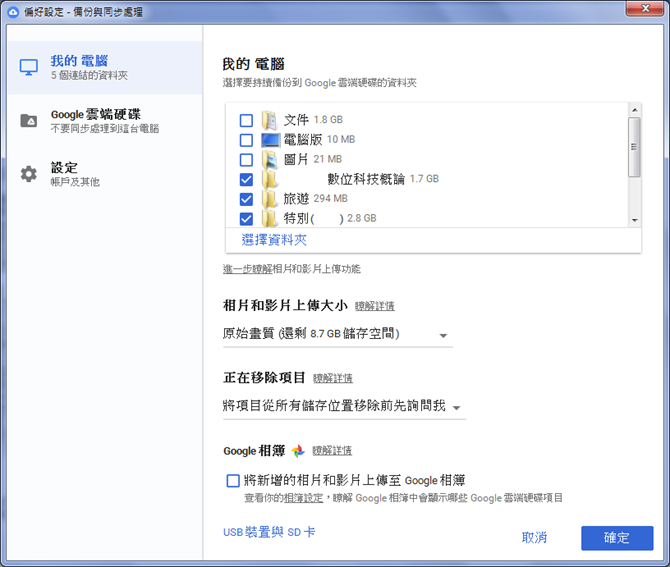The image size is (670, 567).
Task: Click the 數位科技概論 folder name
Action: click(x=366, y=179)
